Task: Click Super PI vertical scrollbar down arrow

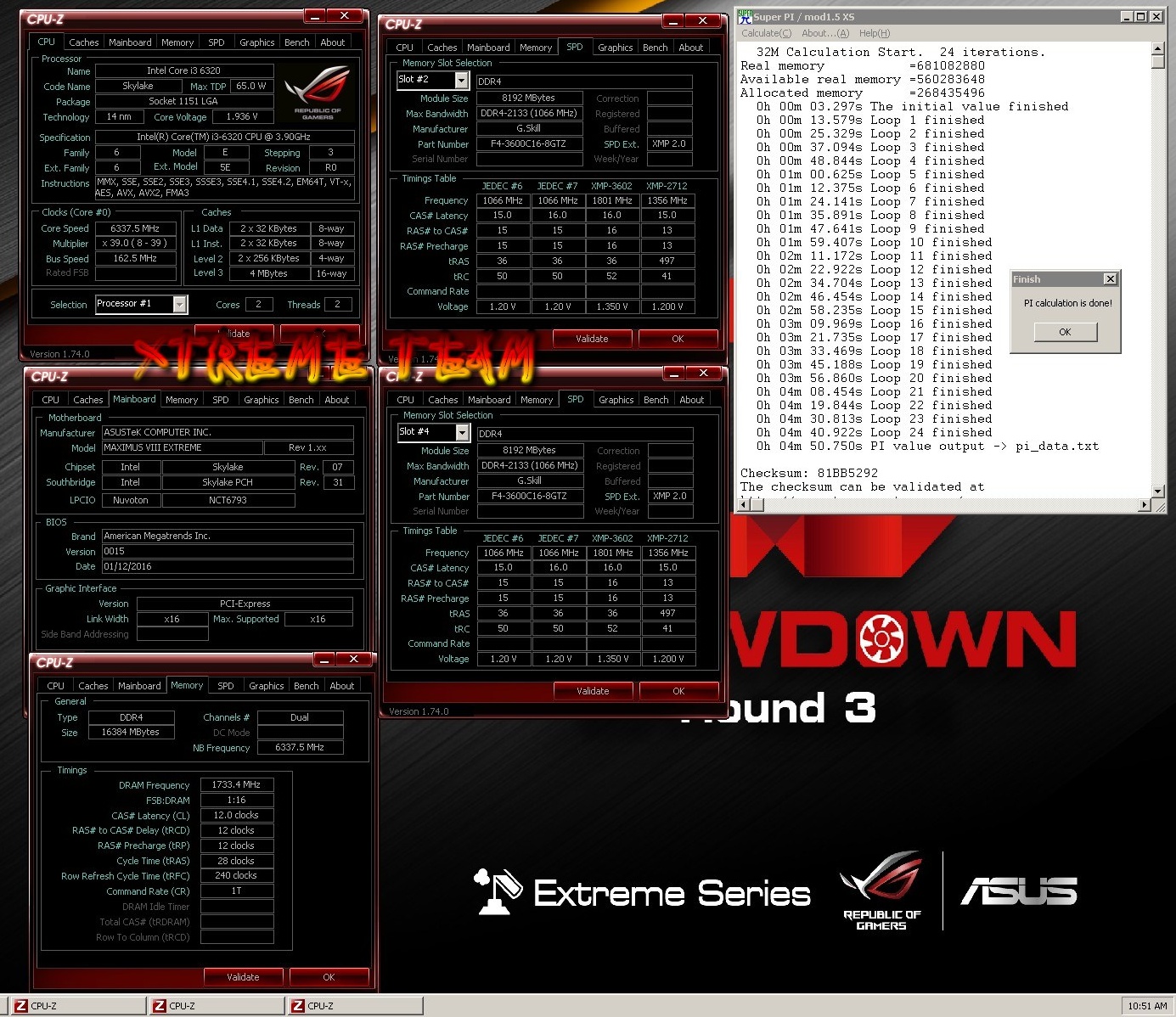Action: pos(1157,492)
